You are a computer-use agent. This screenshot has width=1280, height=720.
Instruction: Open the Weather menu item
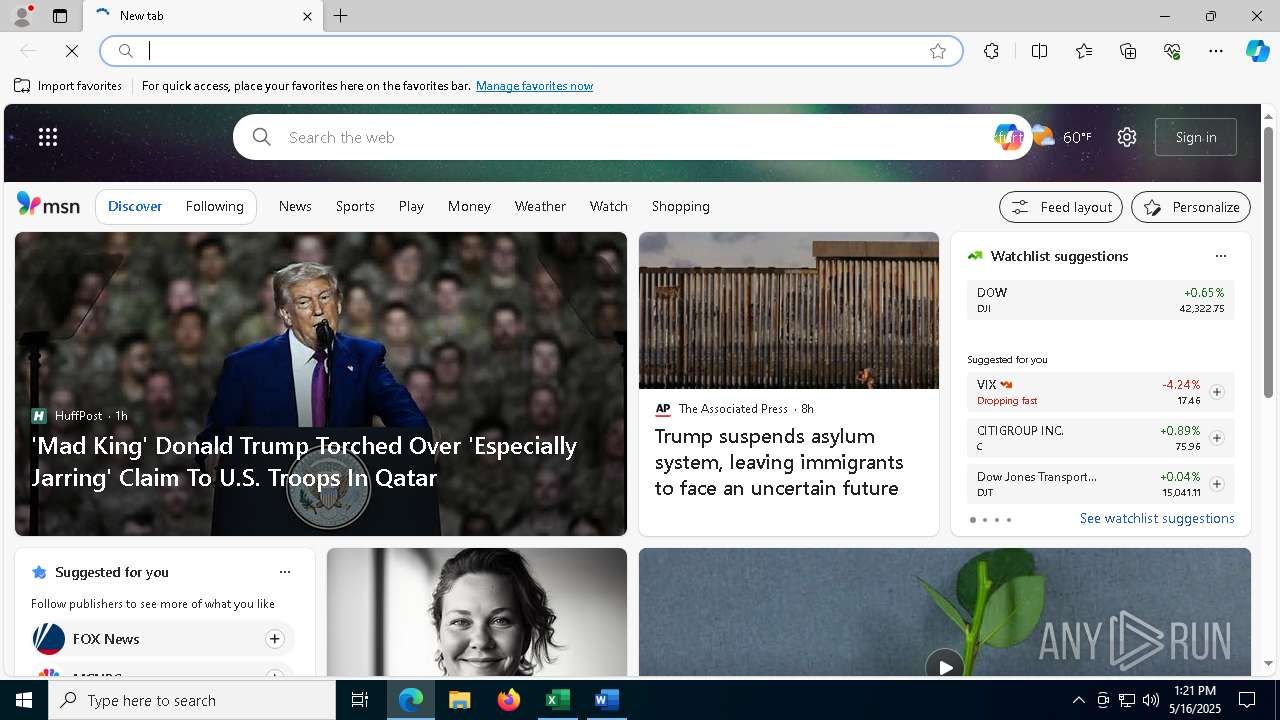pos(540,206)
